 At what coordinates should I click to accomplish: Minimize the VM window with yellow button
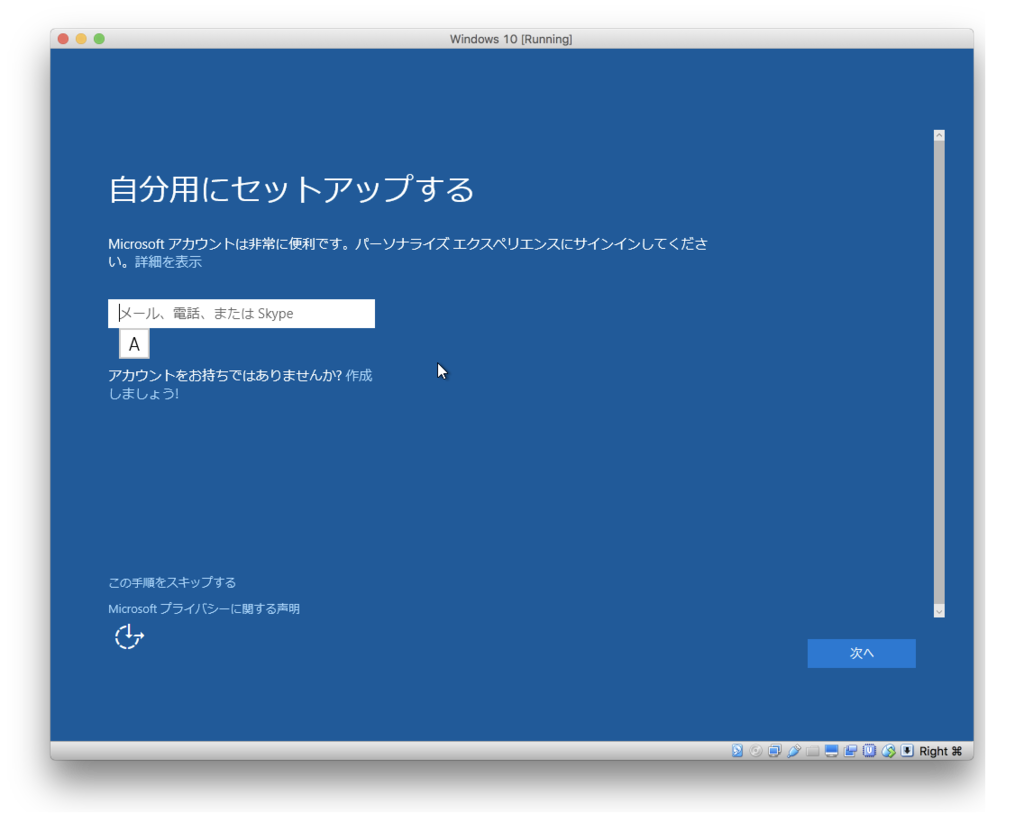pyautogui.click(x=81, y=39)
